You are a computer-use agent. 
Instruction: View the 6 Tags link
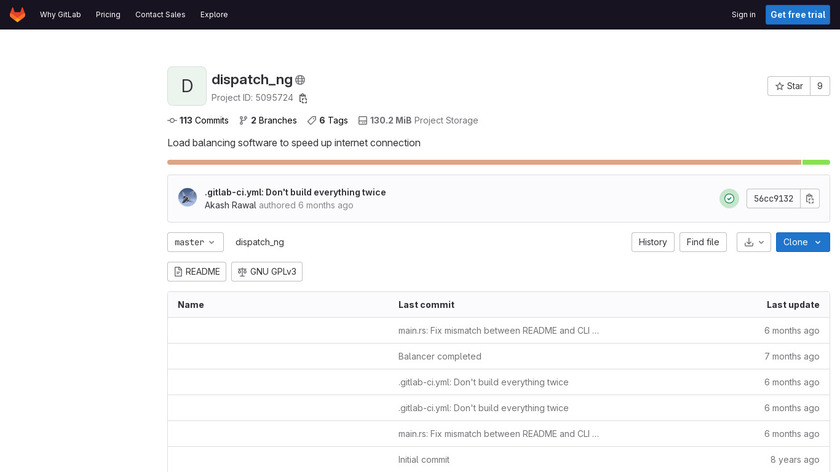click(x=327, y=121)
